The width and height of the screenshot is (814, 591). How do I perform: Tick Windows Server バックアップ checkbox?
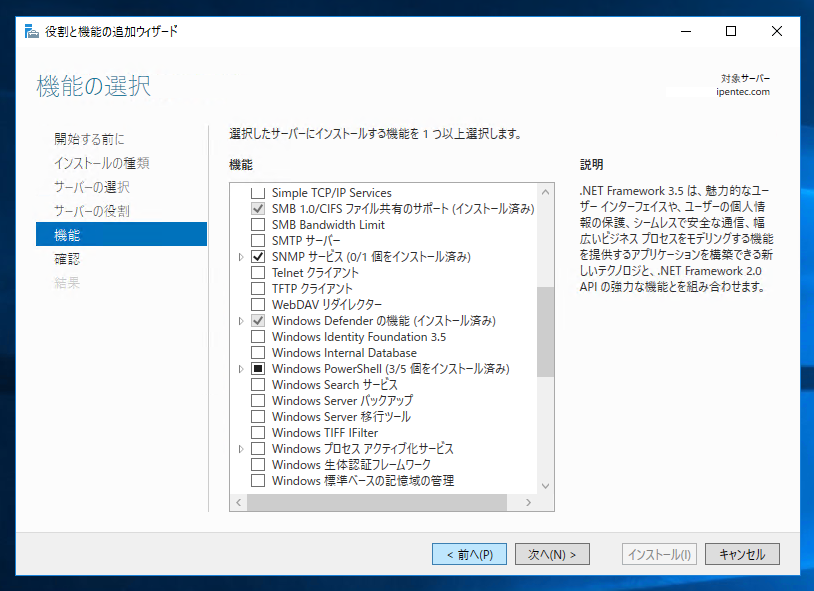tap(258, 401)
